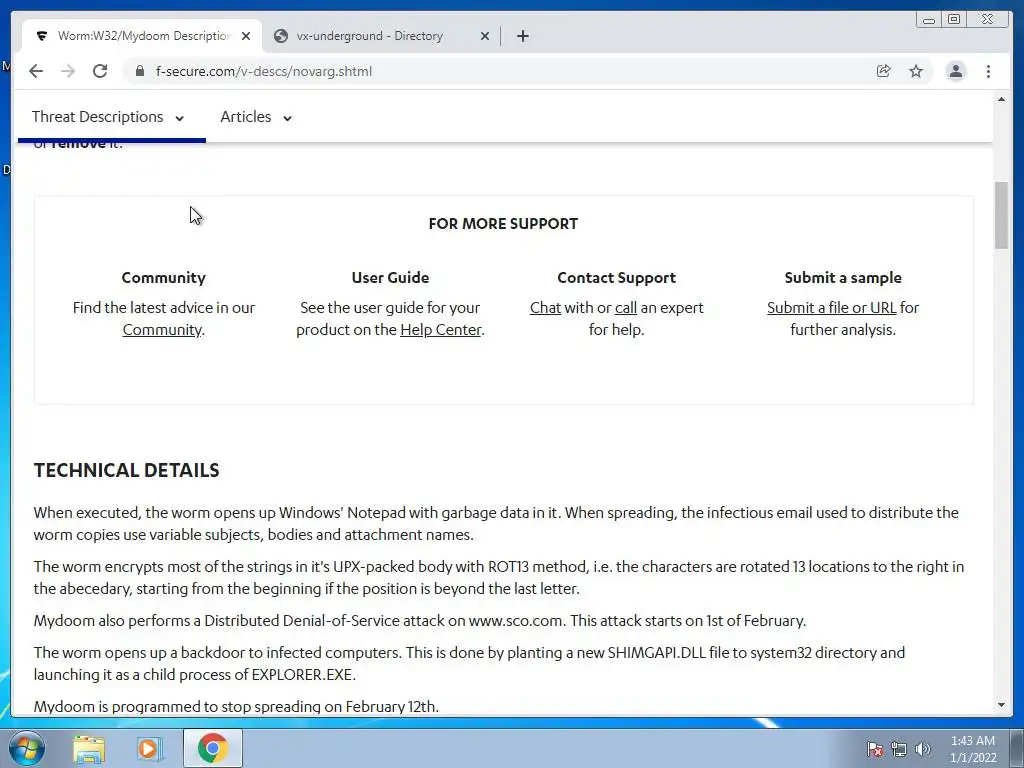Expand the Articles chevron
The height and width of the screenshot is (768, 1024).
pyautogui.click(x=287, y=118)
